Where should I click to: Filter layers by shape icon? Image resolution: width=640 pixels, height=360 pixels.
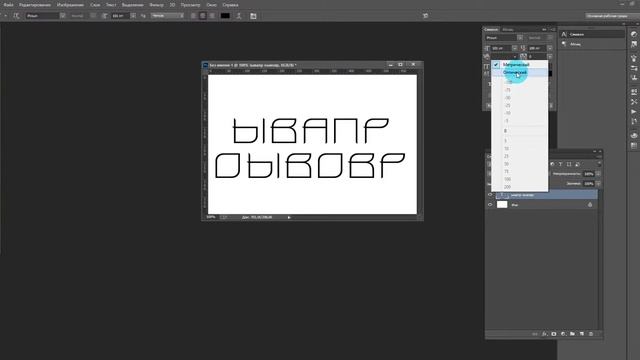[569, 164]
